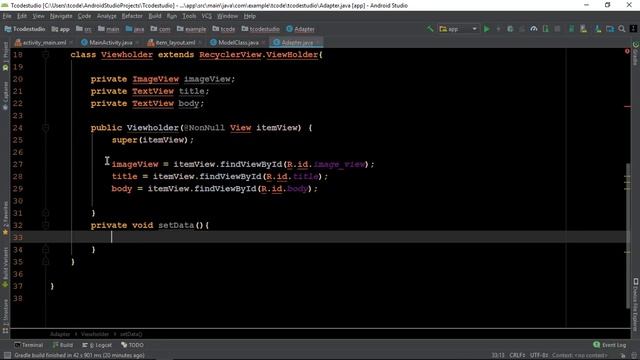Click the 33:13 cursor position indicator
The width and height of the screenshot is (640, 360).
pyautogui.click(x=498, y=355)
